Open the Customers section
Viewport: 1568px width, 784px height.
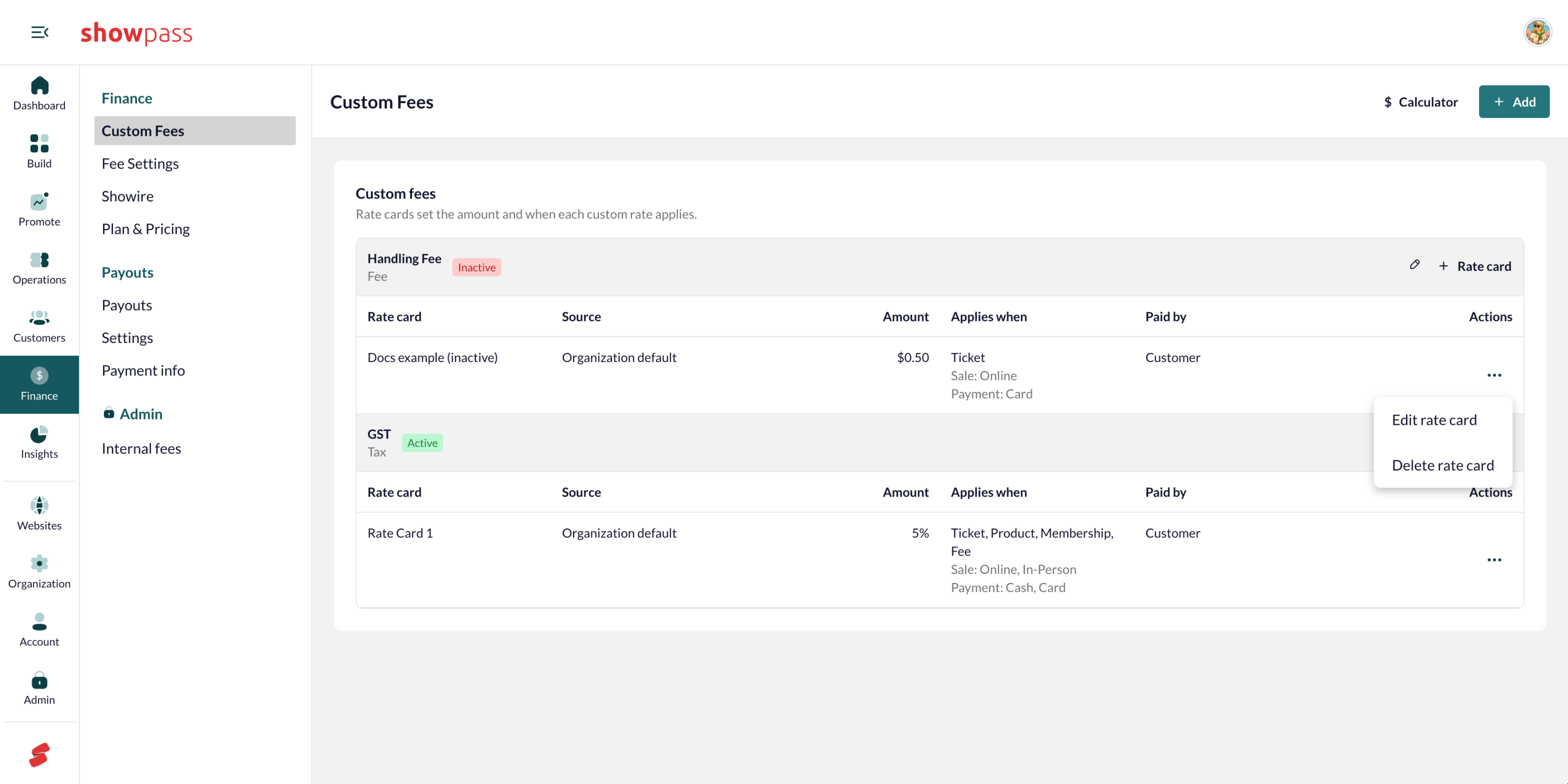pos(39,326)
